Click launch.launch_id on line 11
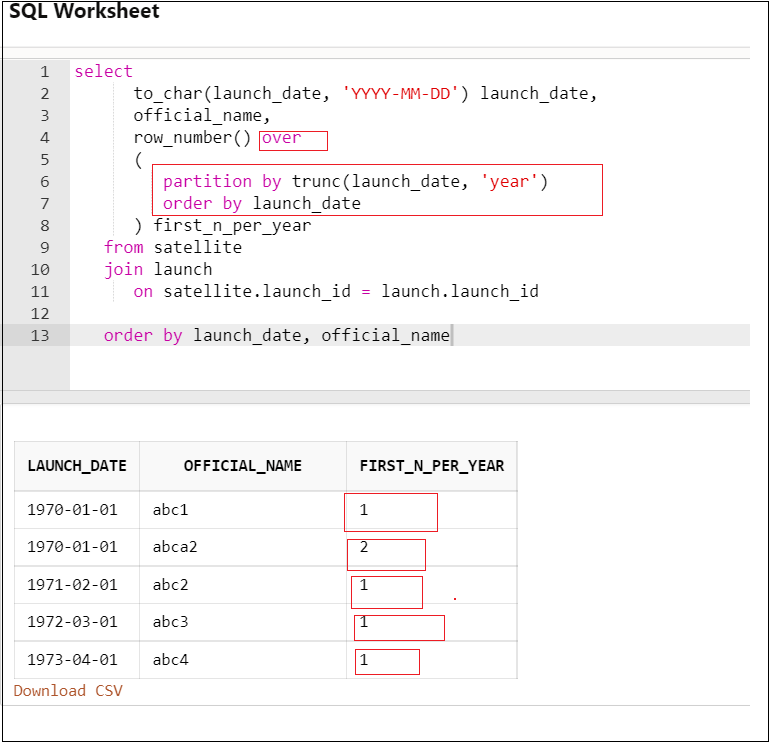776x753 pixels. [x=460, y=291]
